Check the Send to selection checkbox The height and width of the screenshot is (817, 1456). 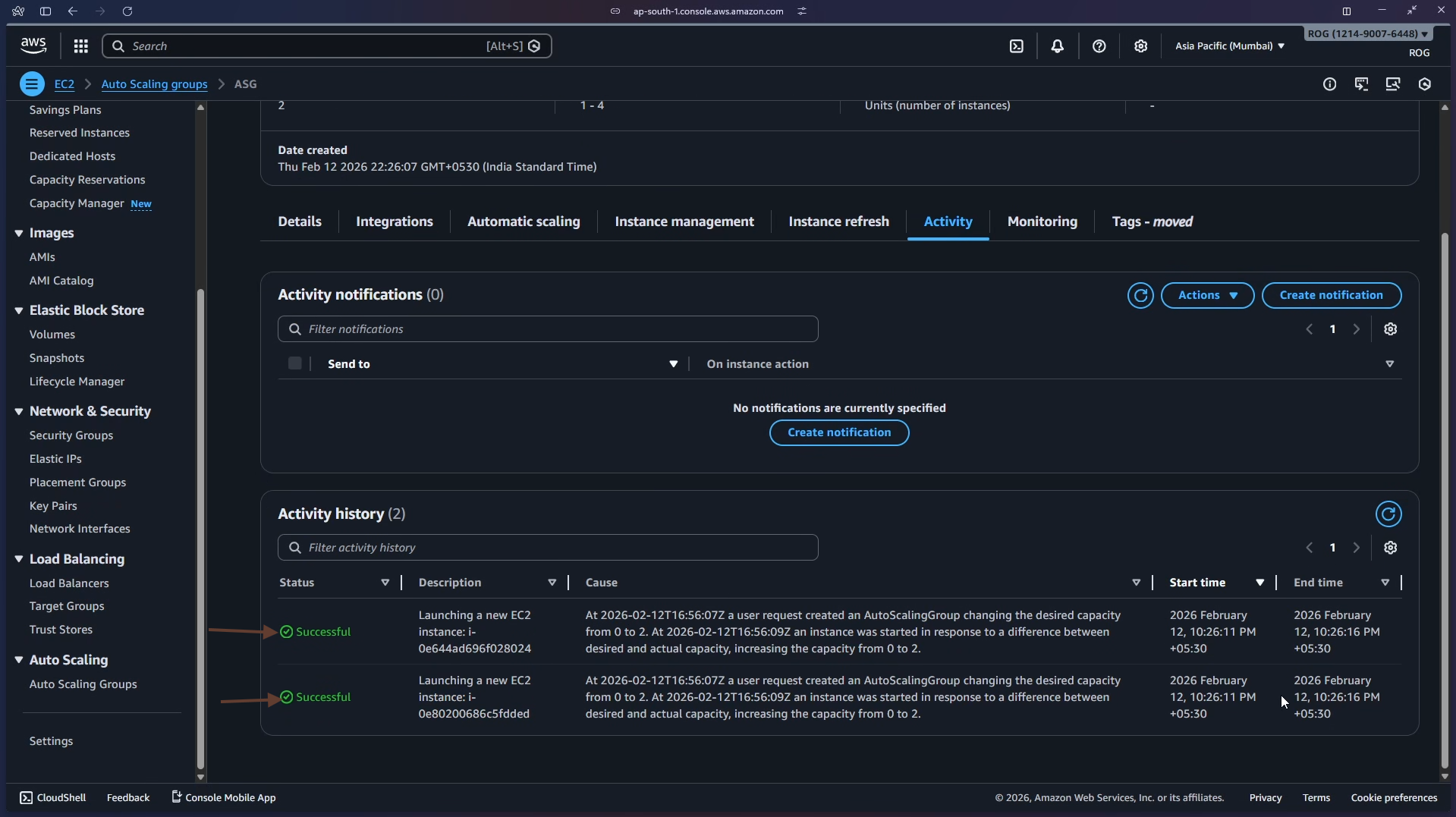pos(295,363)
